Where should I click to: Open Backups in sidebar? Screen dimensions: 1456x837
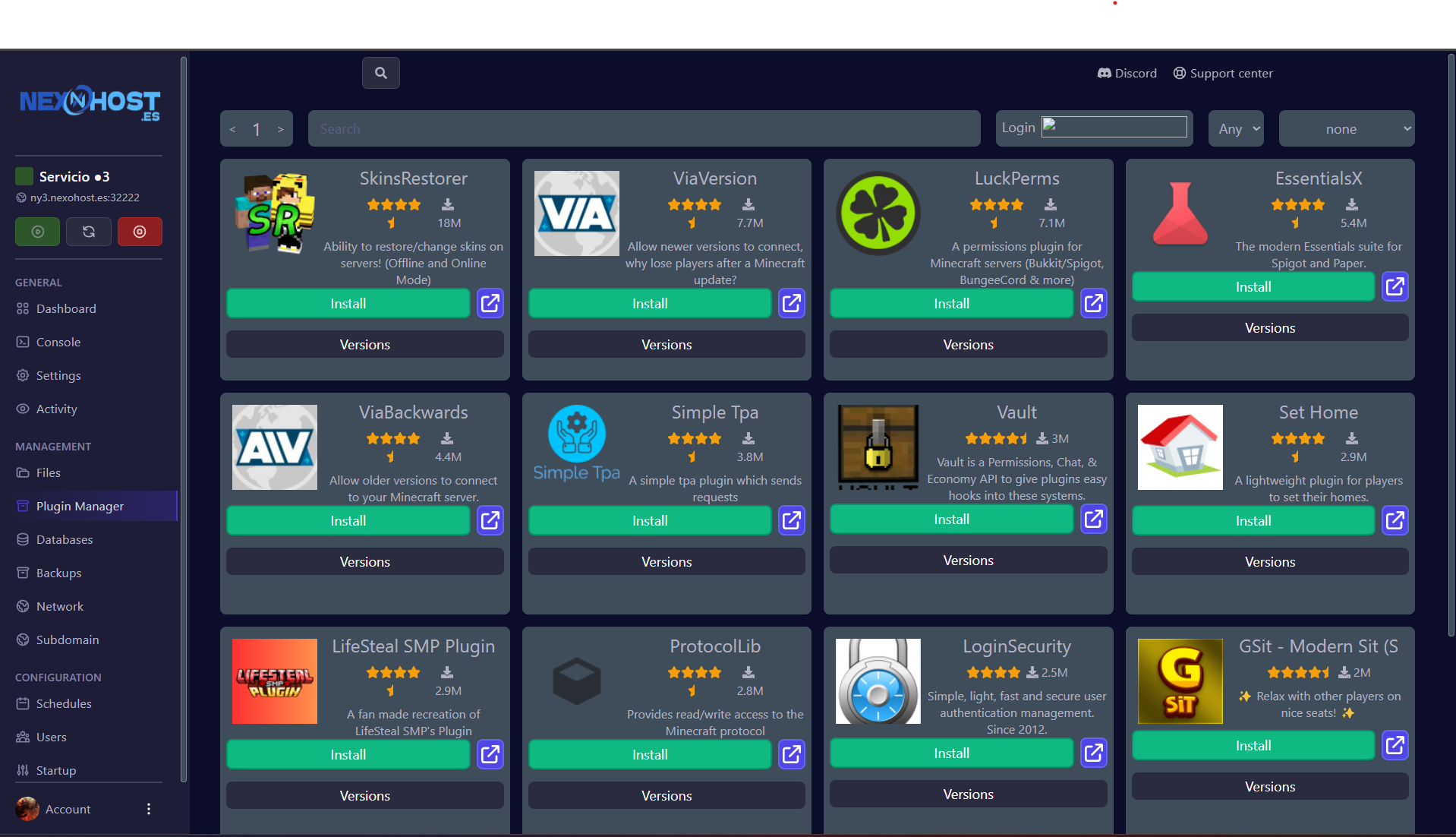click(x=90, y=573)
